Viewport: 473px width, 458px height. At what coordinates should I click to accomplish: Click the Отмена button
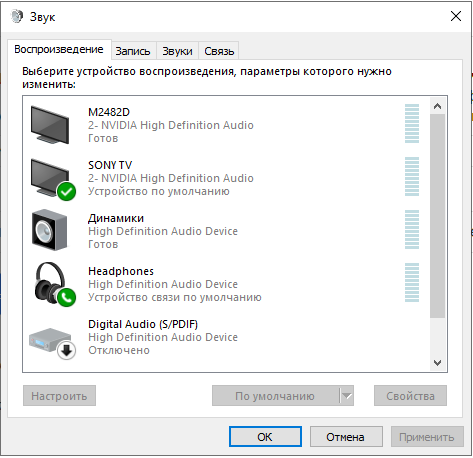click(346, 437)
